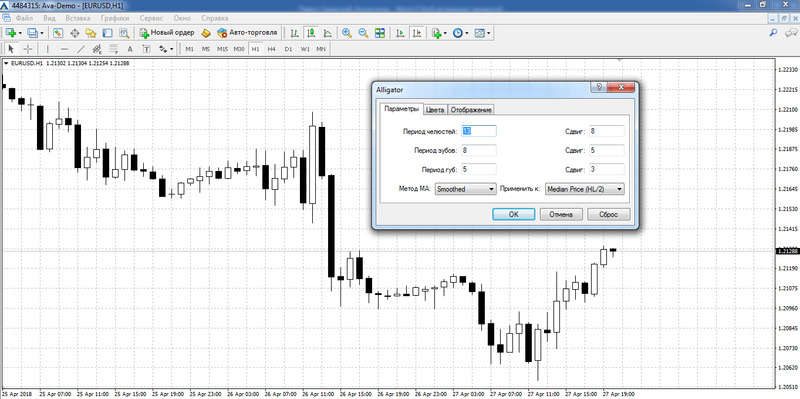The image size is (800, 399).
Task: Choose the horizontal line tool
Action: [64, 49]
